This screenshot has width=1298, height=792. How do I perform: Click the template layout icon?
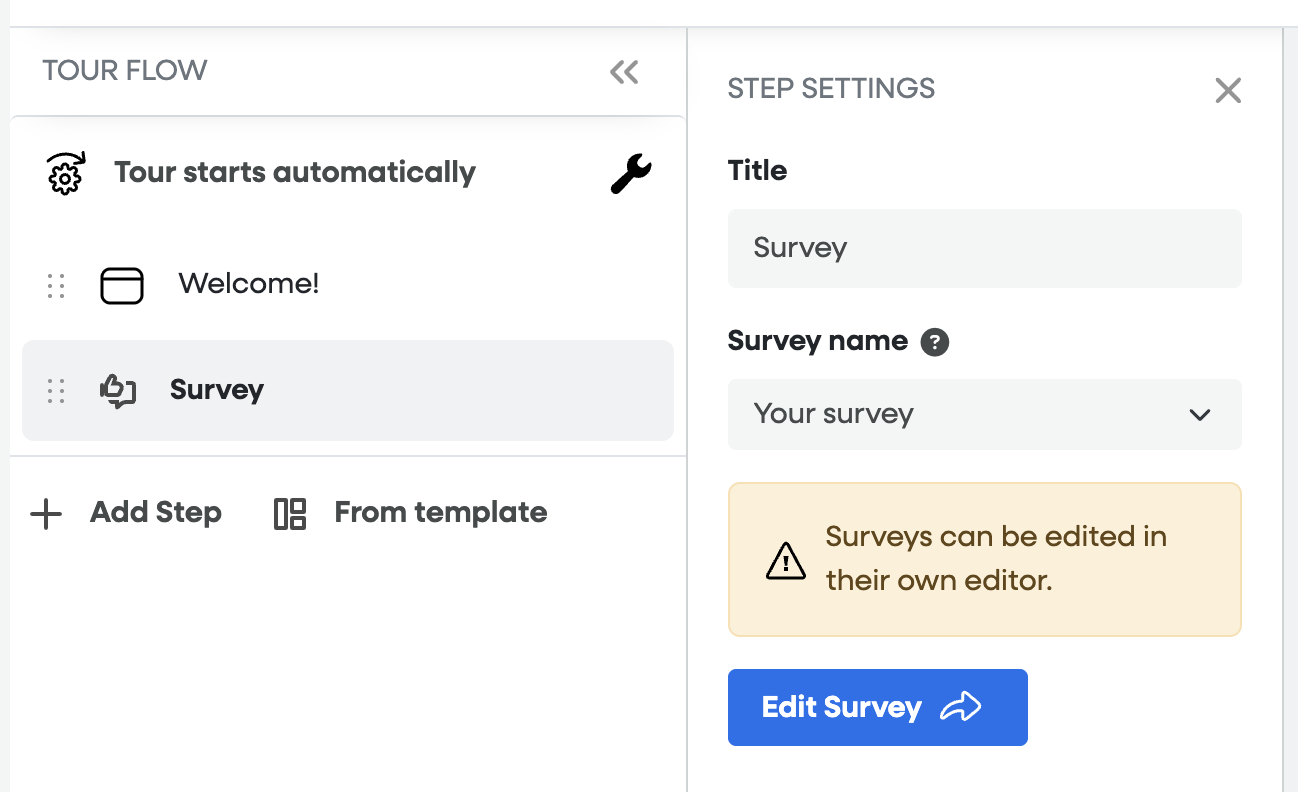(290, 514)
